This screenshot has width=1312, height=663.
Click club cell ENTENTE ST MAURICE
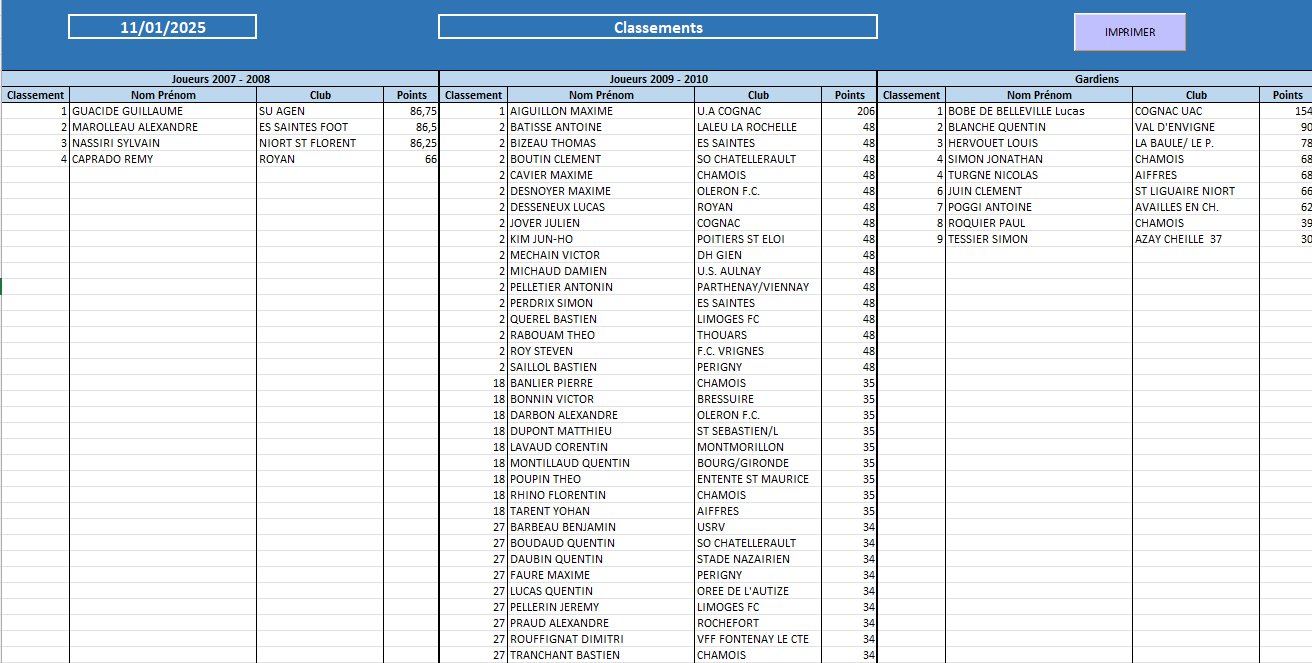click(x=758, y=479)
